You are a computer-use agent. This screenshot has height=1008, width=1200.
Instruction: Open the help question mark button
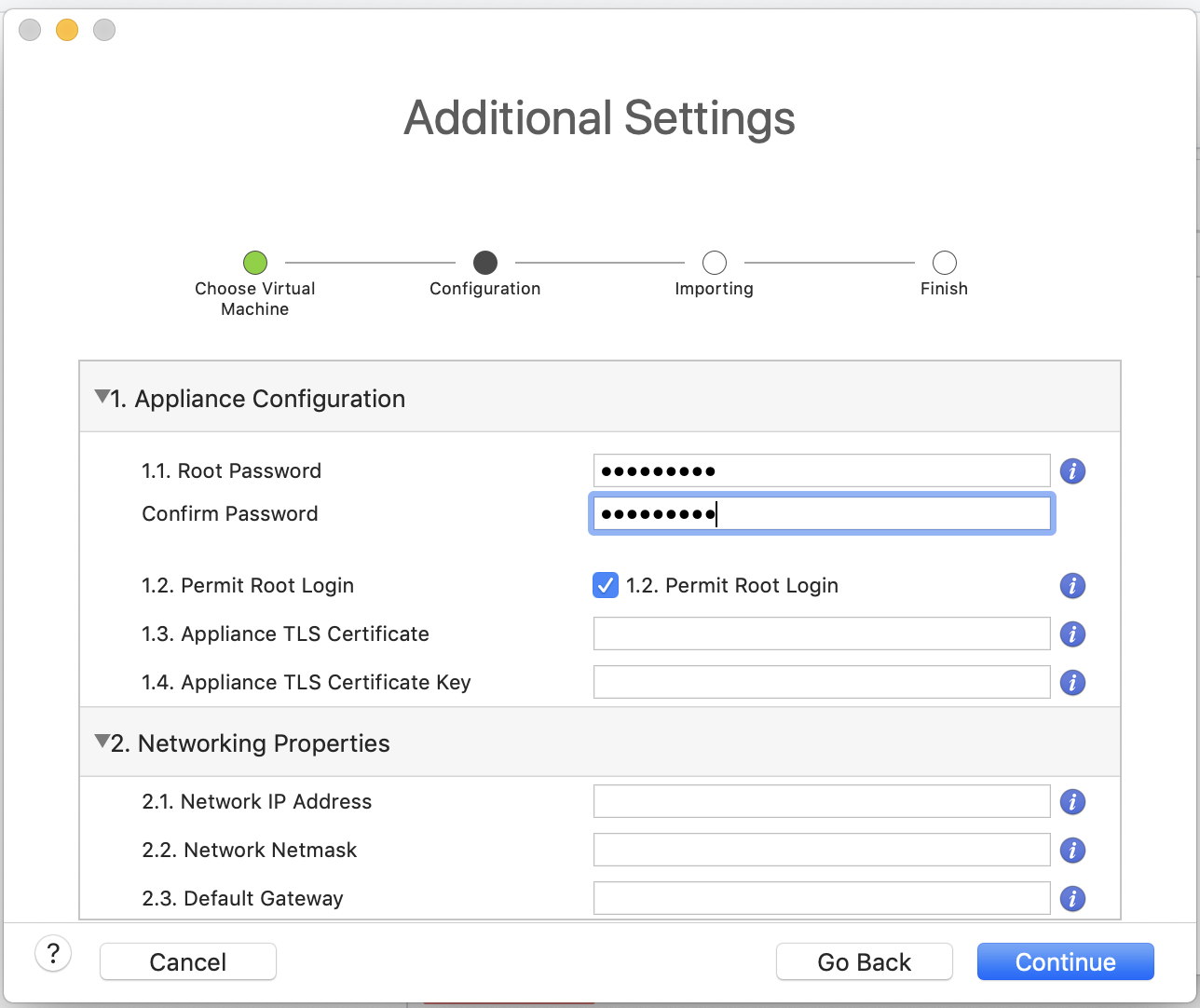(53, 954)
